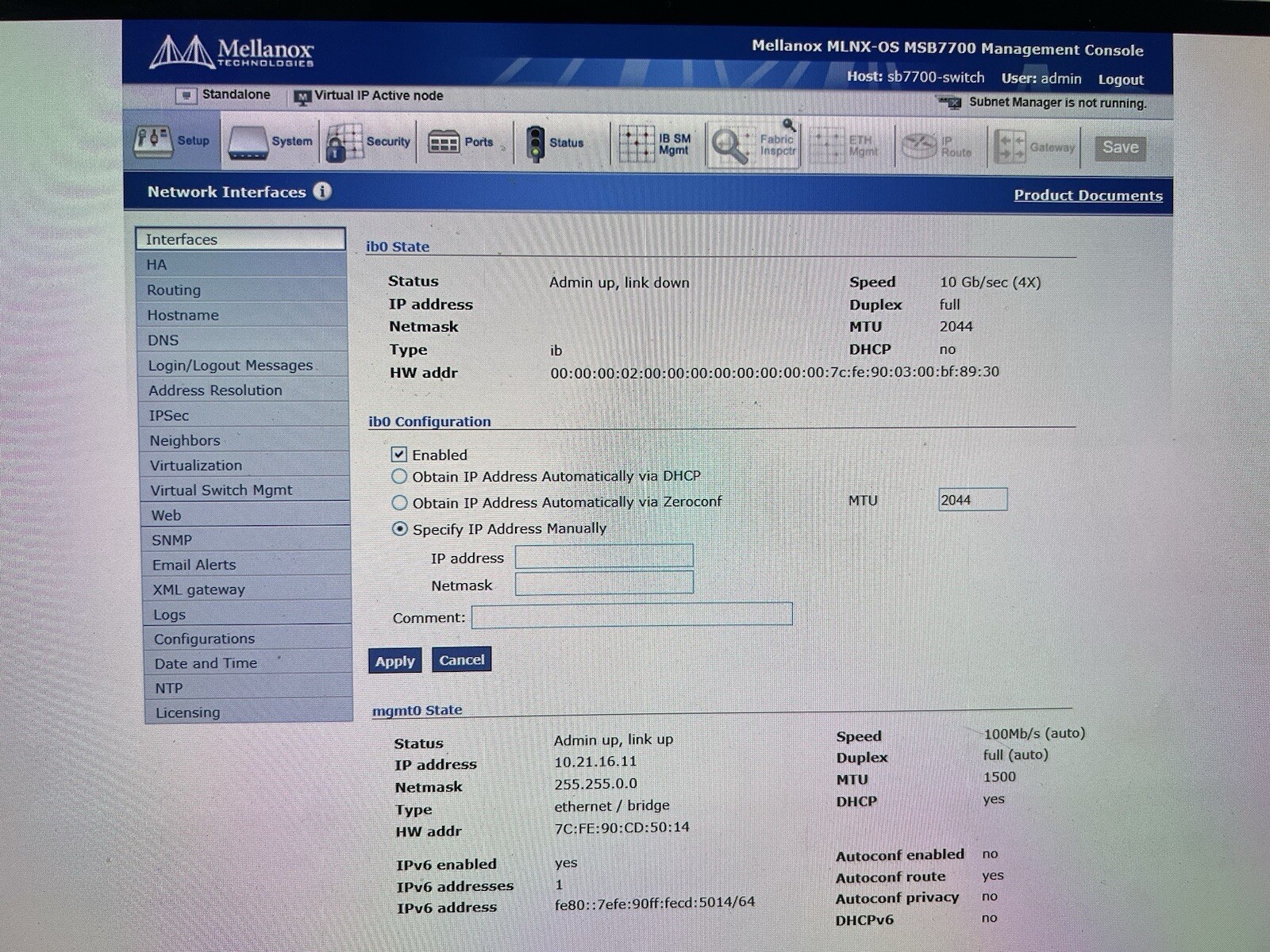The height and width of the screenshot is (952, 1270).
Task: Click the Standalone monitor icon
Action: point(186,95)
